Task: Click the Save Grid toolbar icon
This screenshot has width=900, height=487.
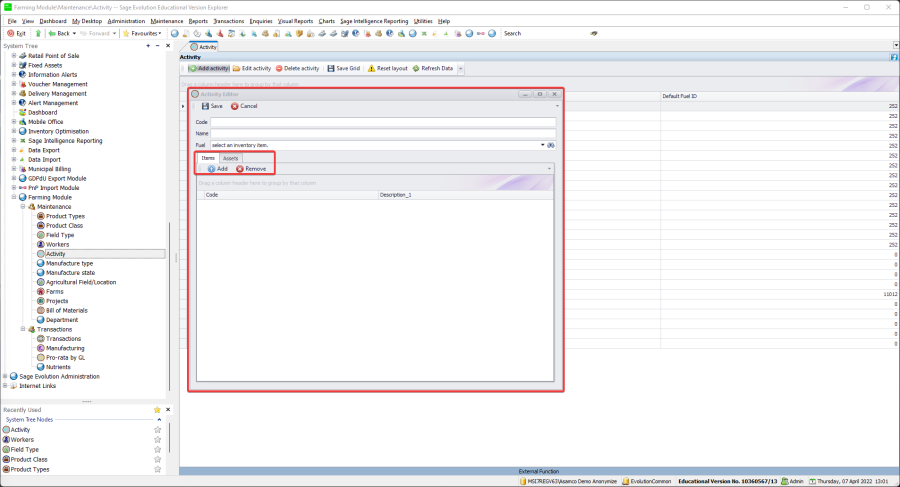Action: pos(330,69)
